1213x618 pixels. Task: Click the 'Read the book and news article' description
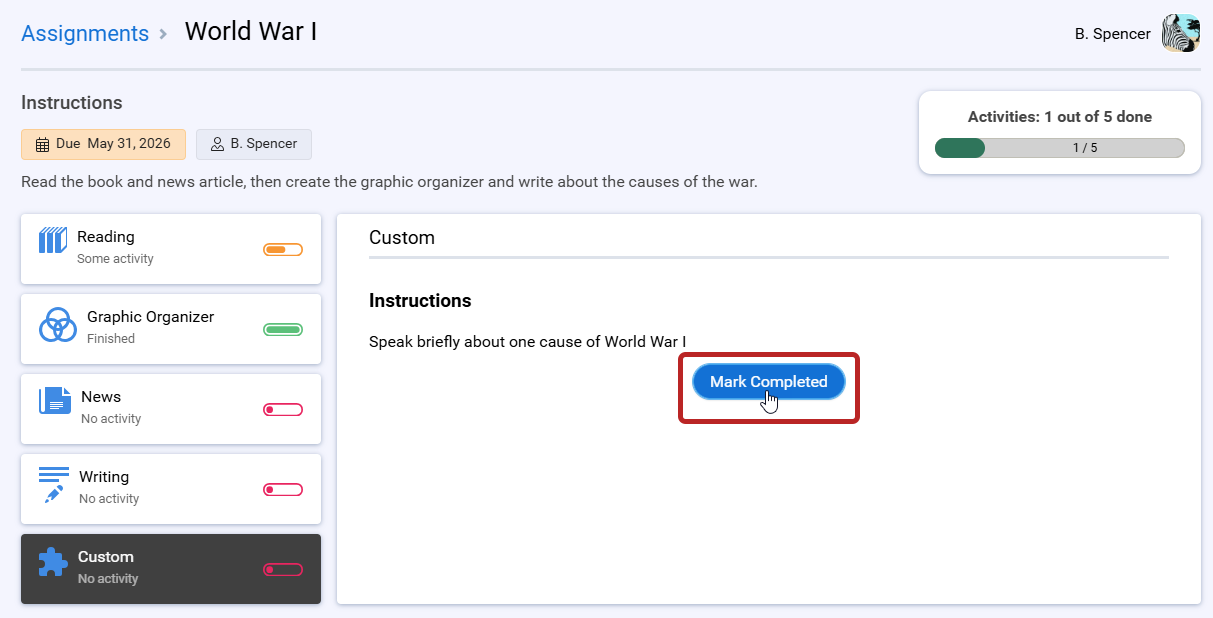tap(389, 183)
